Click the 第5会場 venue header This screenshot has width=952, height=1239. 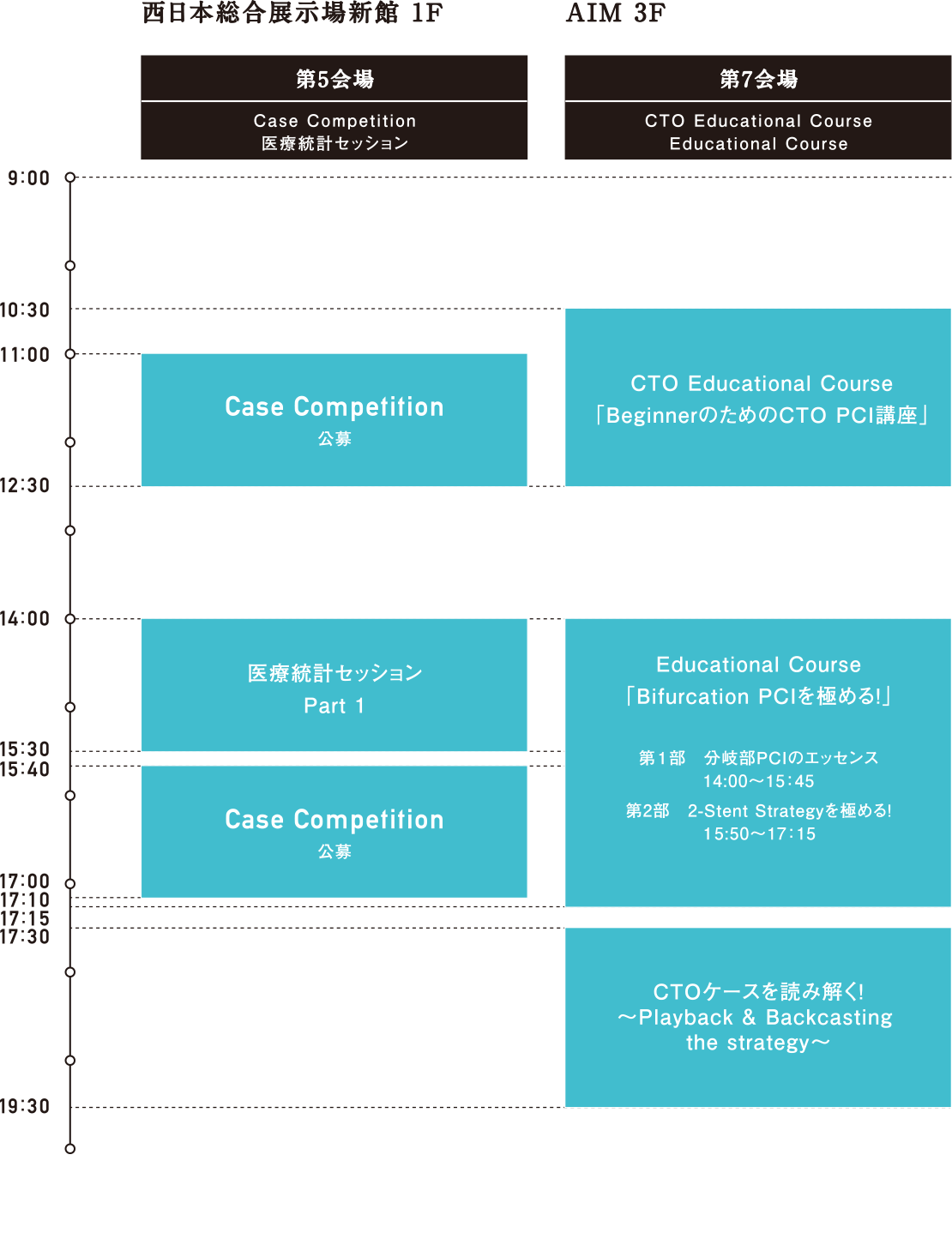pos(334,79)
